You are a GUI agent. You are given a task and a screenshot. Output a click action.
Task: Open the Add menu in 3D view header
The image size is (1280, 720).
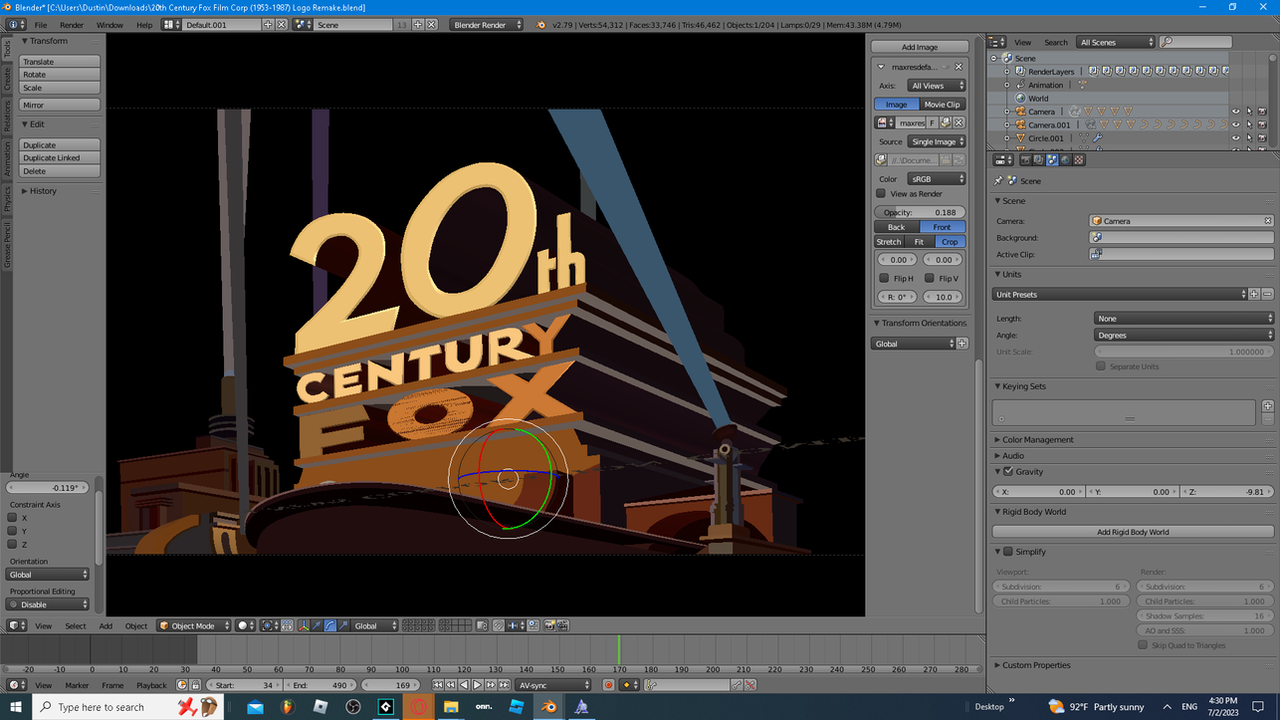[x=105, y=626]
